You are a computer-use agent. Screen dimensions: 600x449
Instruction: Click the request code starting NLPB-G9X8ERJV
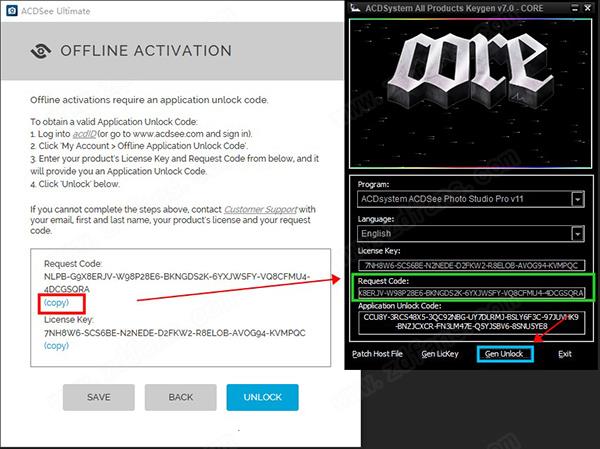click(x=177, y=282)
